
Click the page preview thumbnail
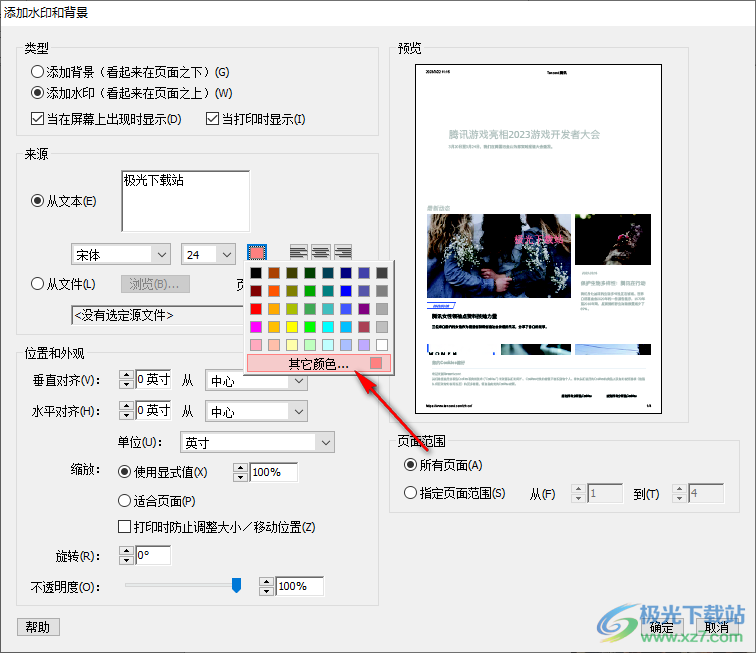coord(538,239)
